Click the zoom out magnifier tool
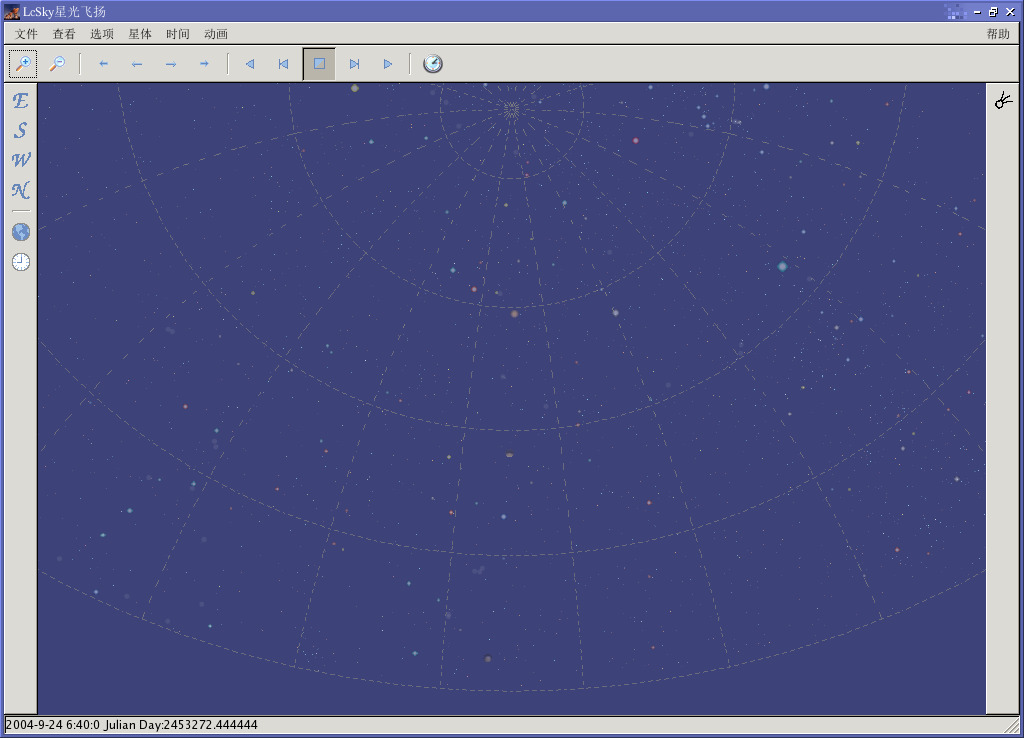 point(57,63)
